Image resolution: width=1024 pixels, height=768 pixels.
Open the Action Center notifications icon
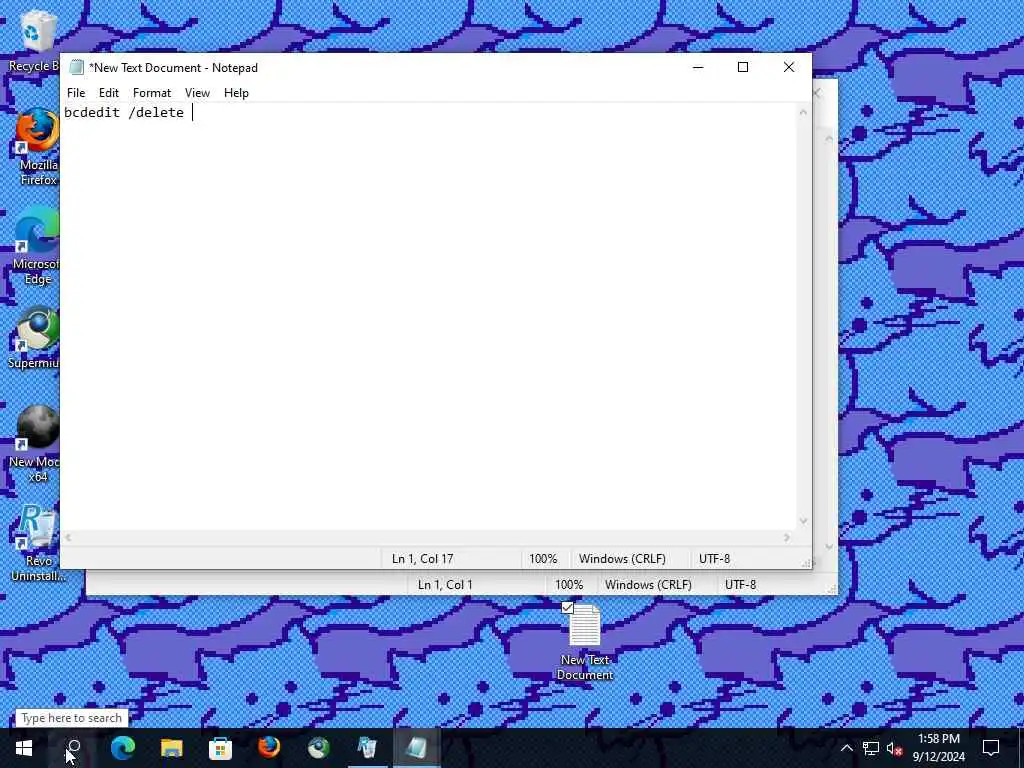(991, 748)
